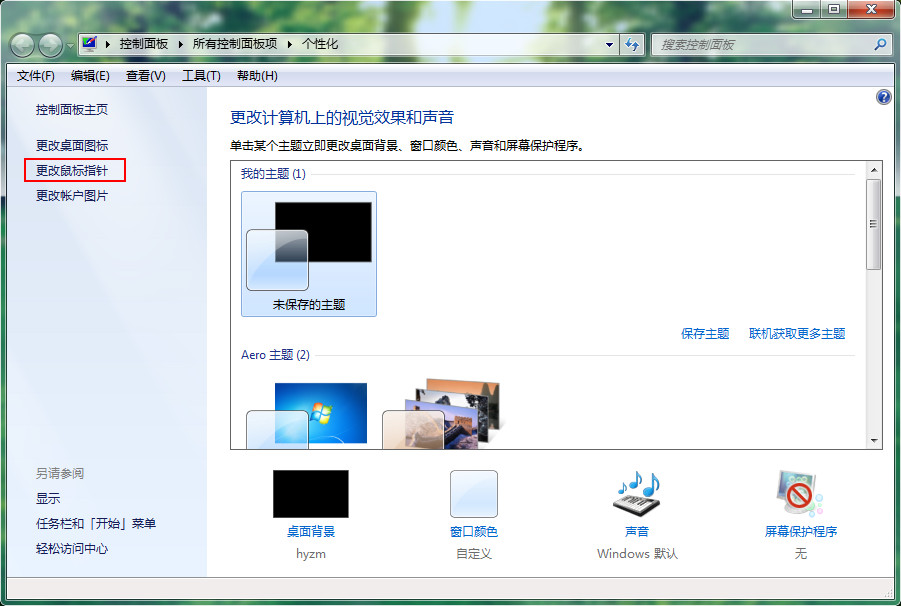Open recent pages dropdown arrow
The height and width of the screenshot is (606, 901).
tap(69, 46)
